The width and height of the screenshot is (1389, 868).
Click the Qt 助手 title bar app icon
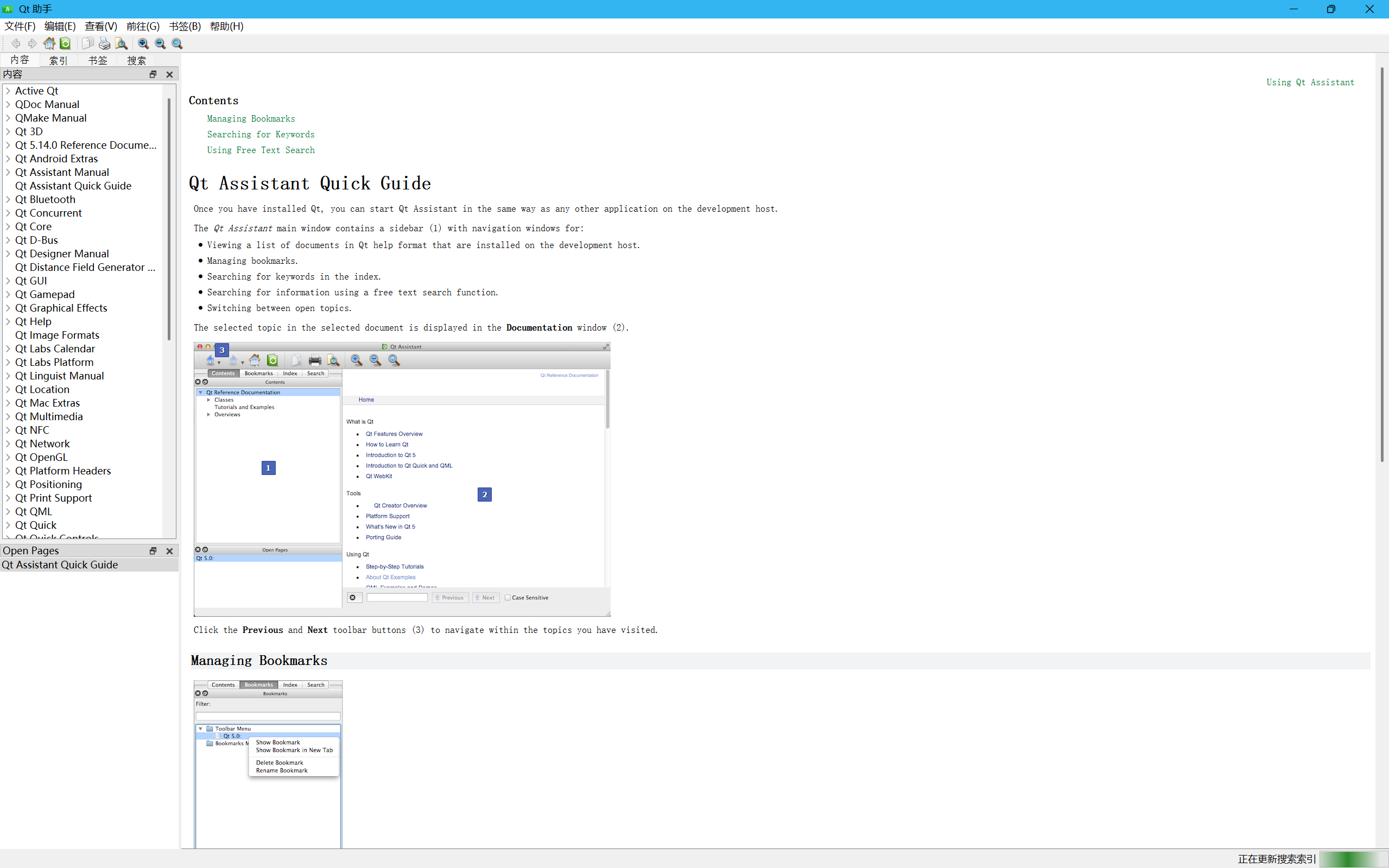pos(8,9)
